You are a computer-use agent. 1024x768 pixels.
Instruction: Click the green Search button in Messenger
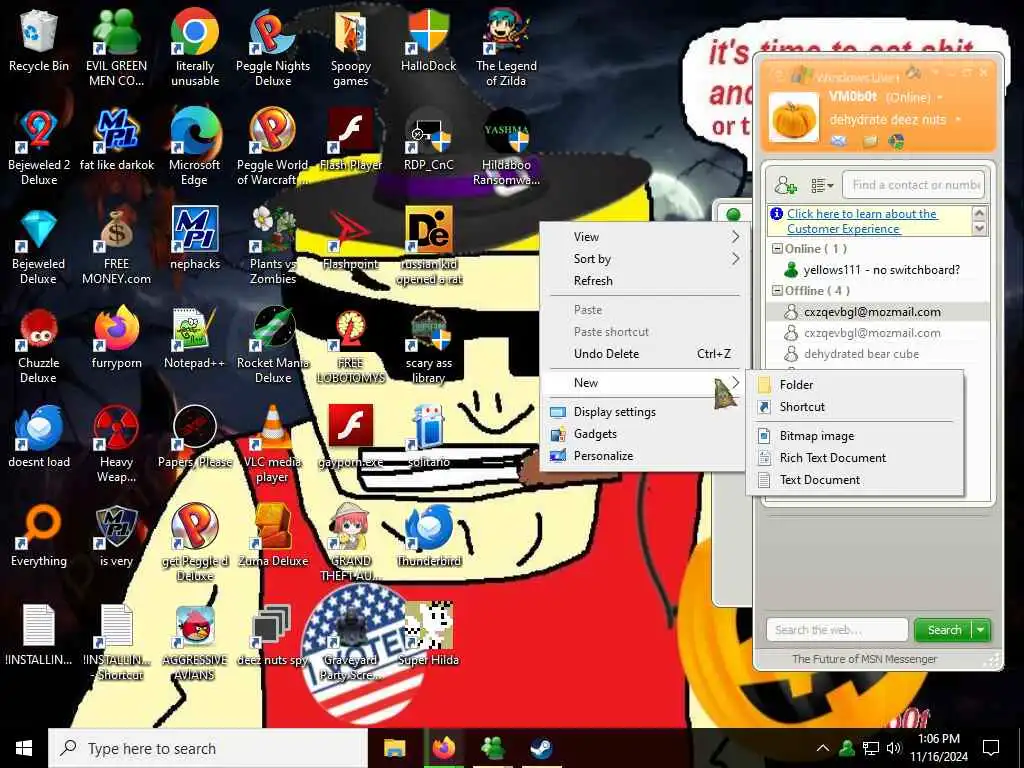944,630
